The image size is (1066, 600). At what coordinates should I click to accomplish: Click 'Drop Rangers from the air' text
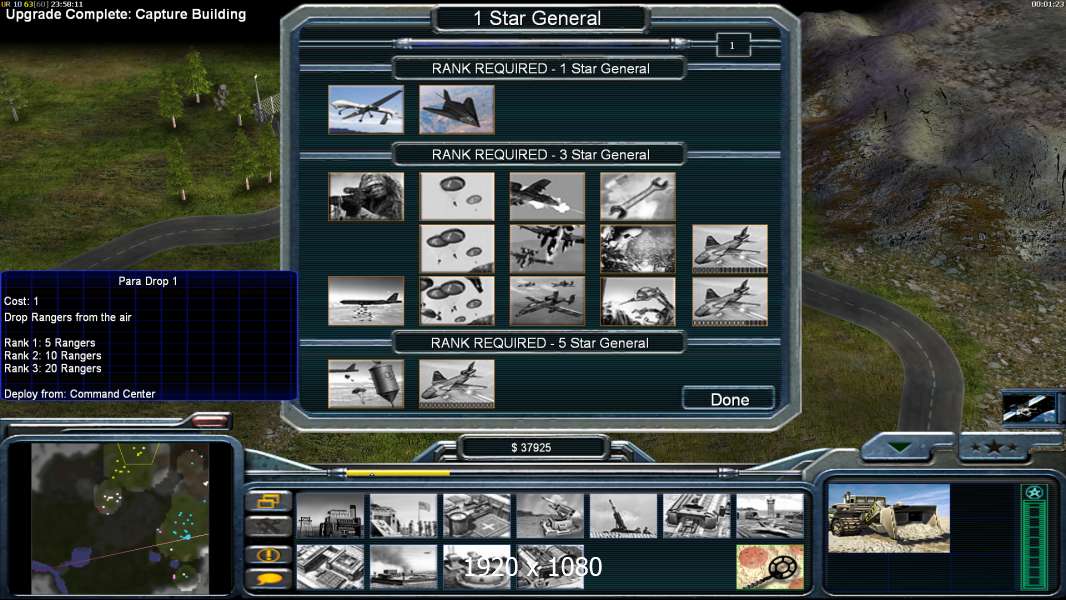pyautogui.click(x=67, y=317)
